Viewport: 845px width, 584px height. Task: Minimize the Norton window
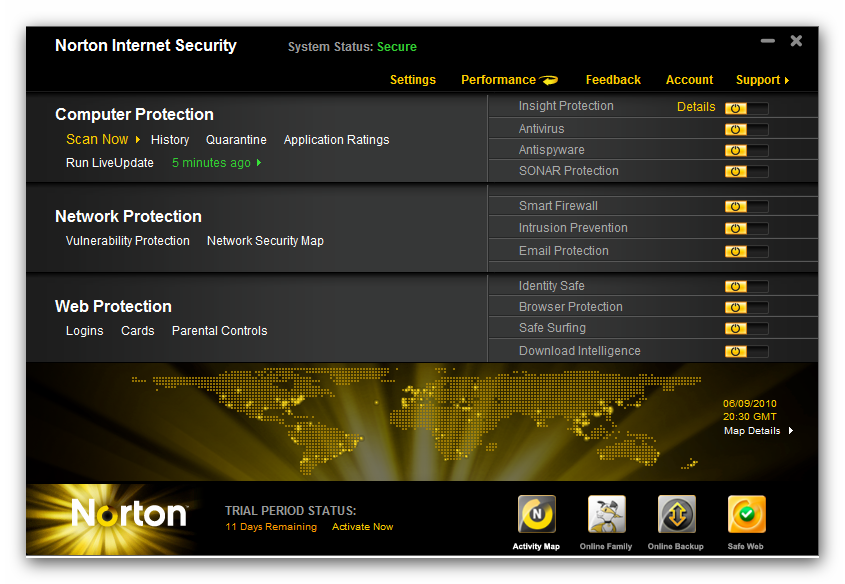coord(768,41)
